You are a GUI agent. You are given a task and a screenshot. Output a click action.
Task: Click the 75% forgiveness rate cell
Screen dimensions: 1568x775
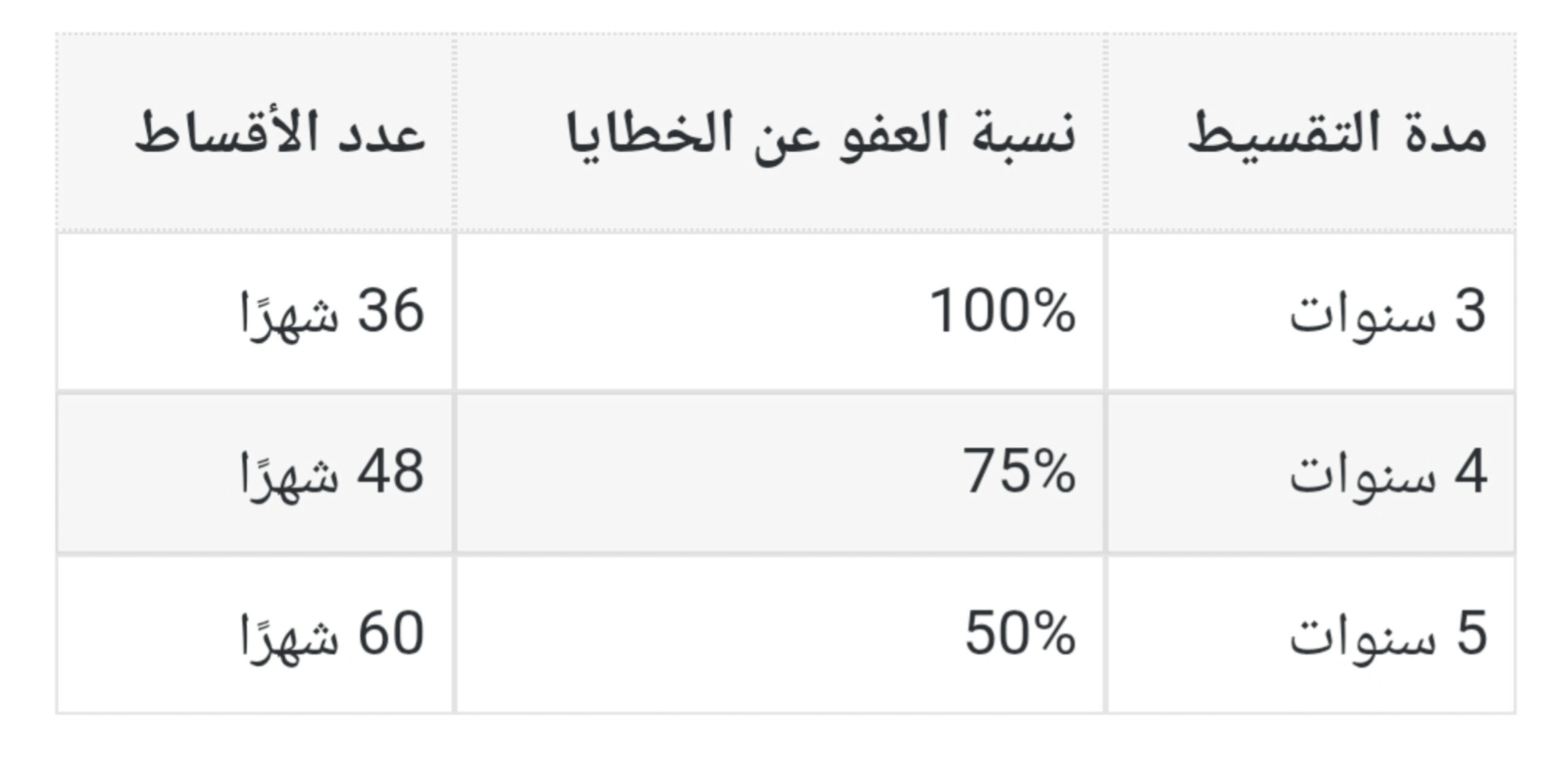click(x=1019, y=473)
